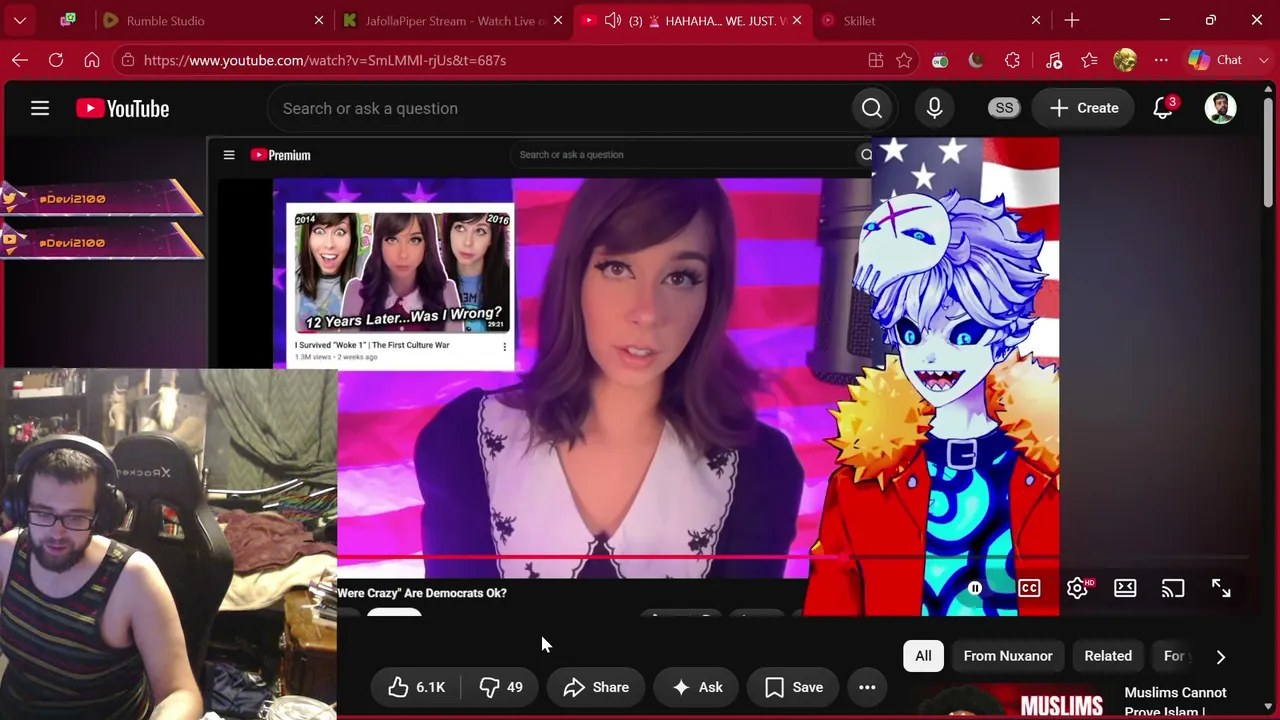Share this video

coord(596,687)
